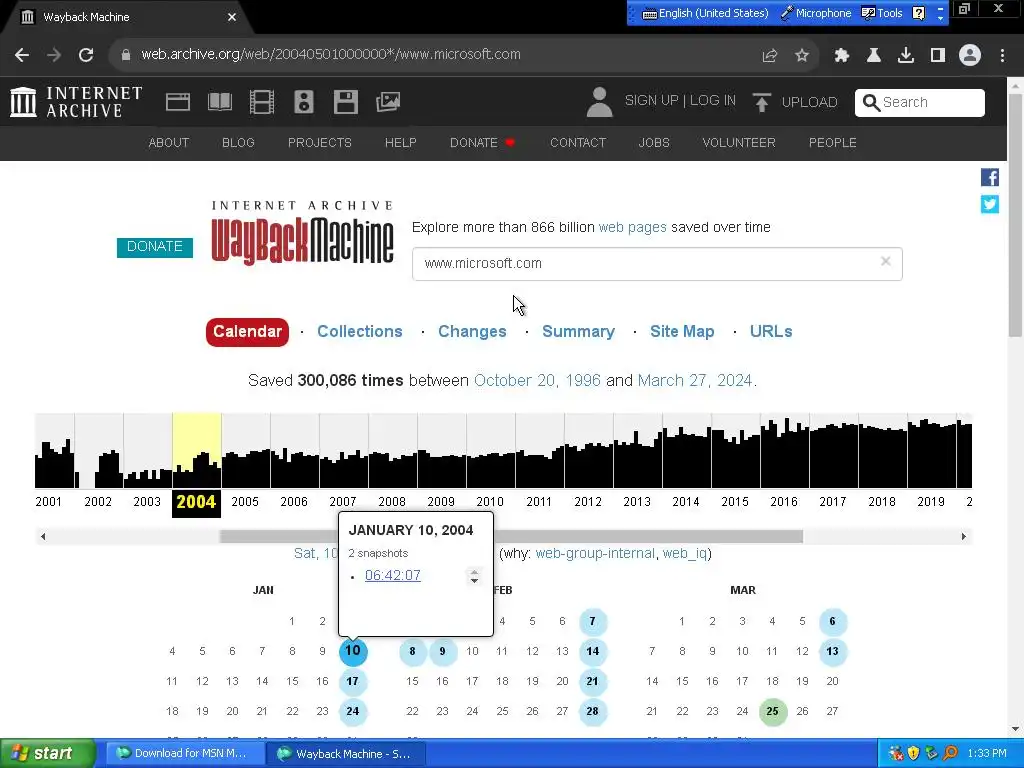The width and height of the screenshot is (1024, 768).
Task: Select year 2010 on the timeline
Action: (x=490, y=502)
